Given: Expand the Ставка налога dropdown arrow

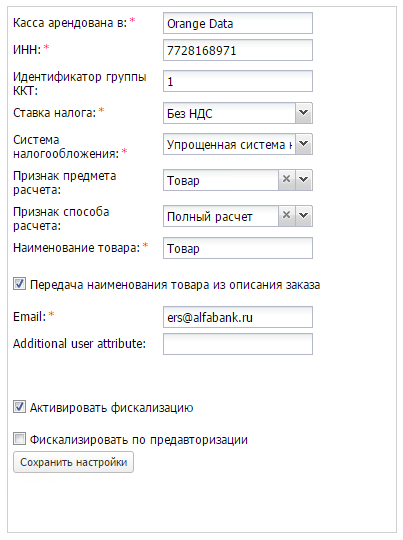Looking at the screenshot, I should point(303,113).
